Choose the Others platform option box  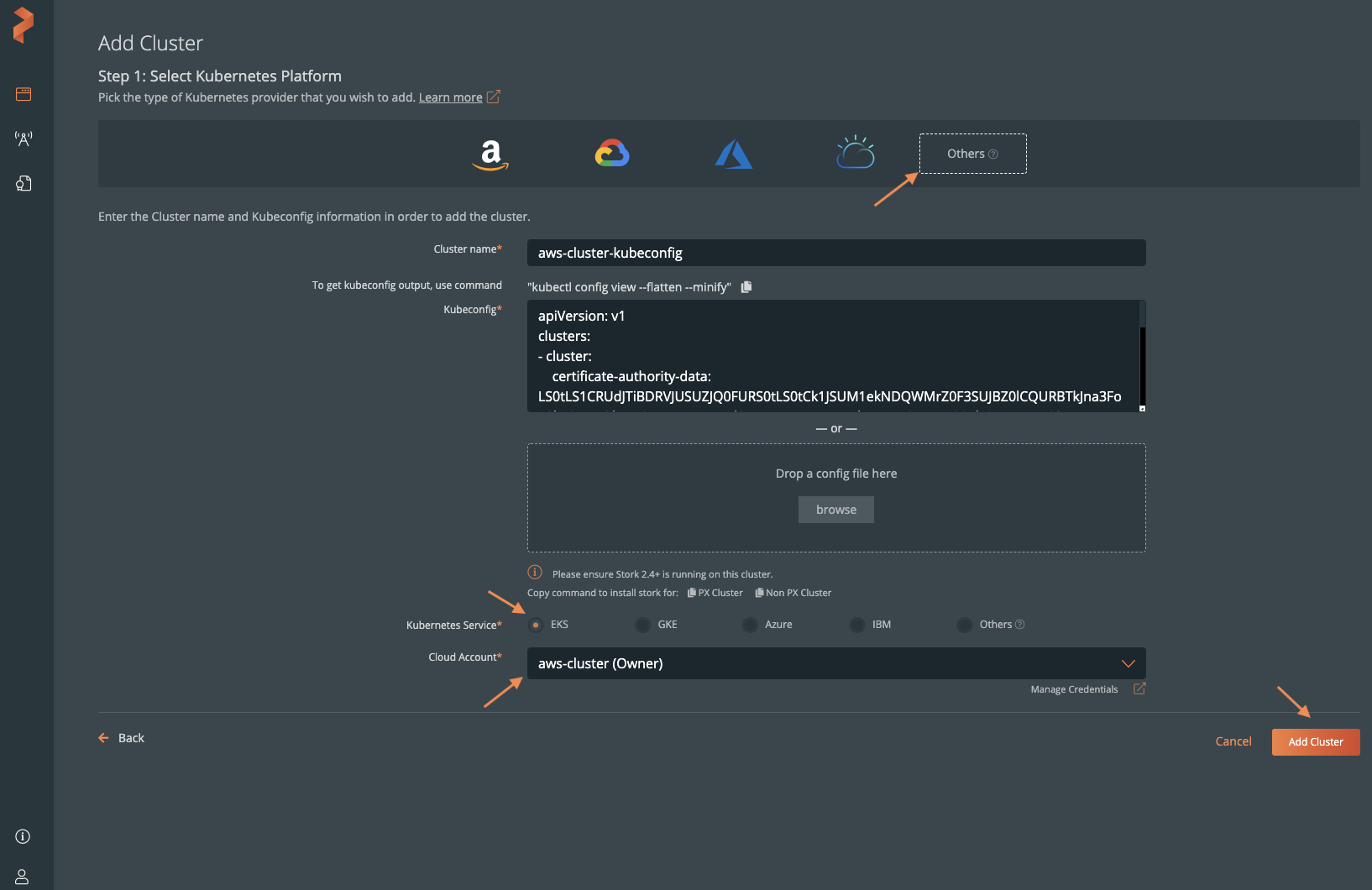pyautogui.click(x=972, y=154)
